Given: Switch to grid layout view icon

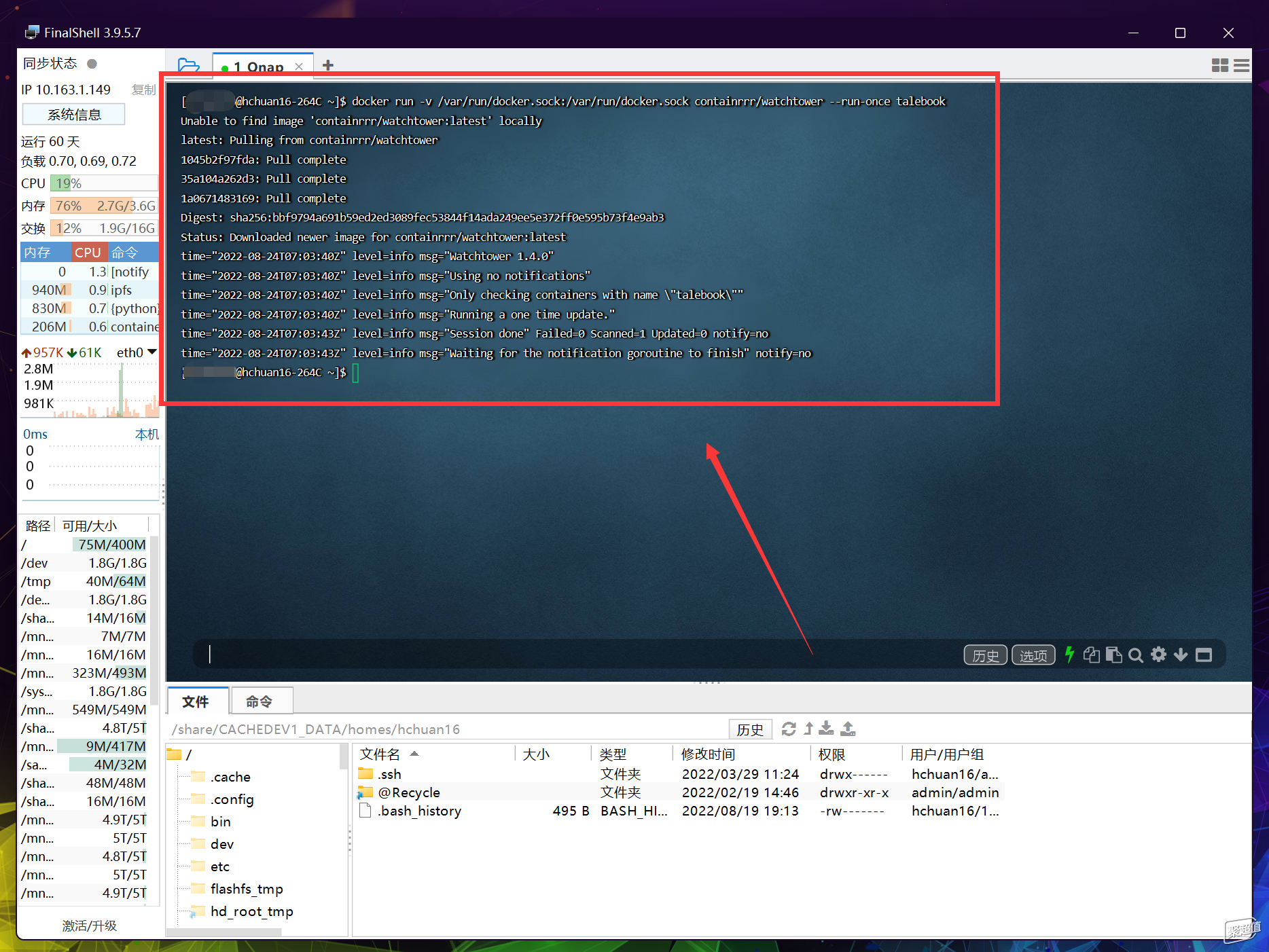Looking at the screenshot, I should click(1220, 65).
